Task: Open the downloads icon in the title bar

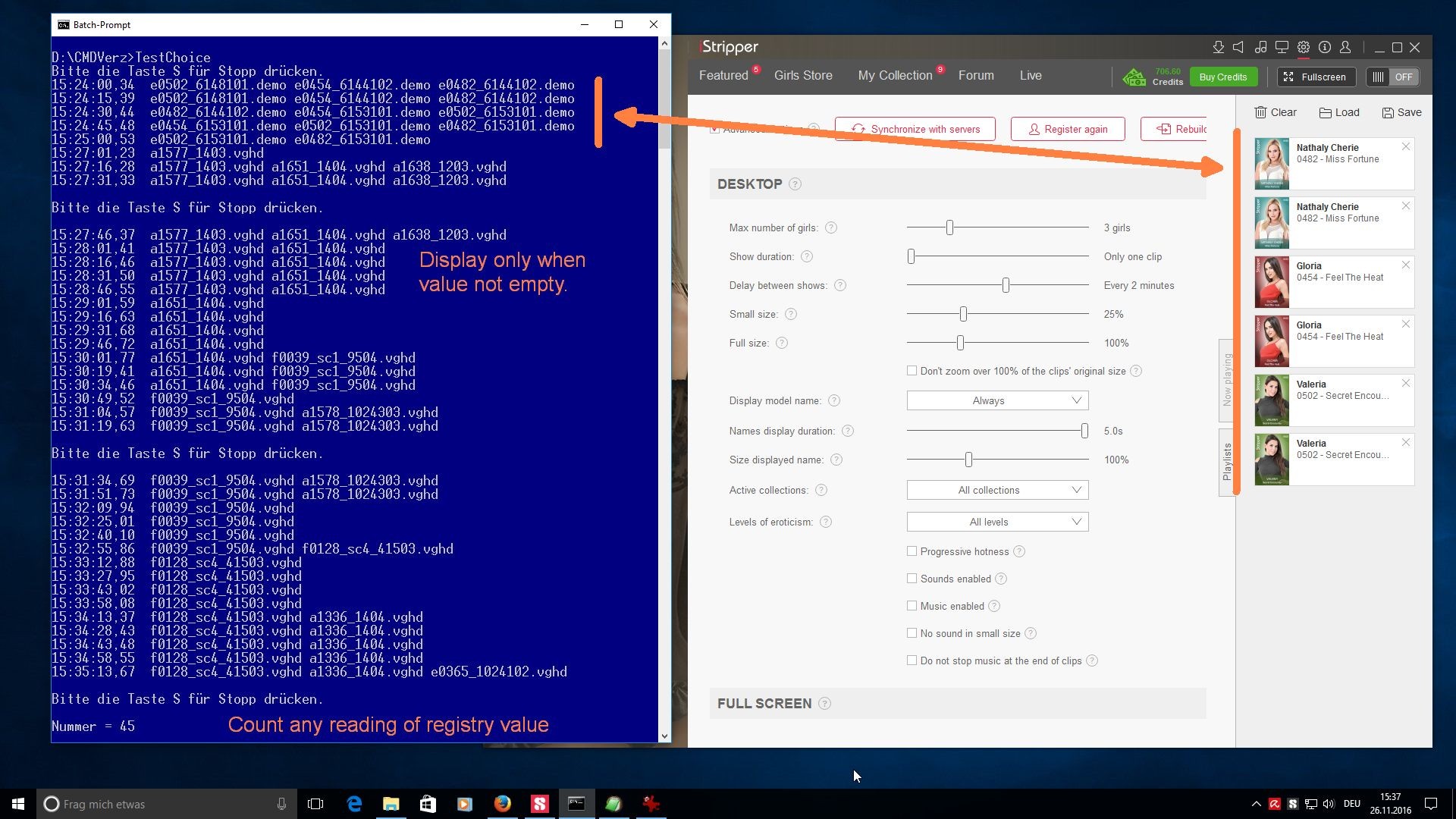Action: 1218,47
